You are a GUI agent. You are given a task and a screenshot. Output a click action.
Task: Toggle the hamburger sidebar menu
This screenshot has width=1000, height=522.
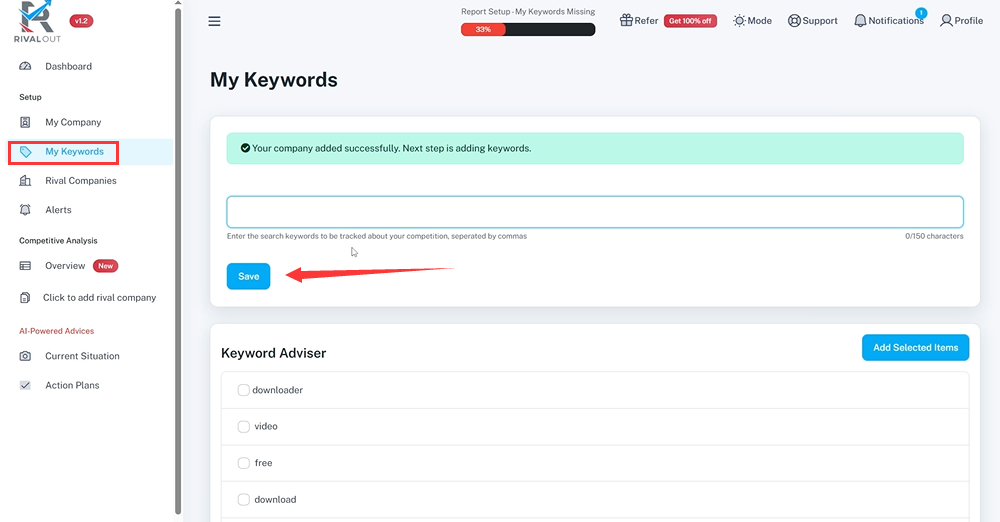[x=214, y=21]
